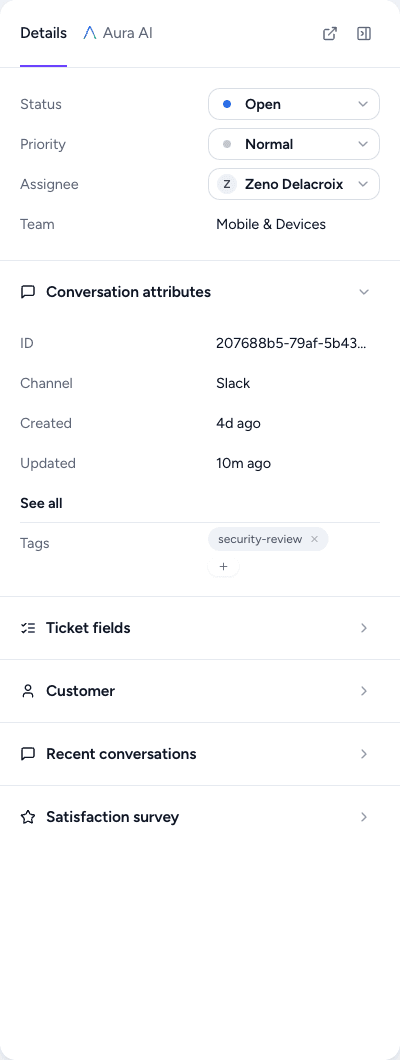Viewport: 400px width, 1060px height.
Task: Open the Priority dropdown showing Normal
Action: point(294,144)
